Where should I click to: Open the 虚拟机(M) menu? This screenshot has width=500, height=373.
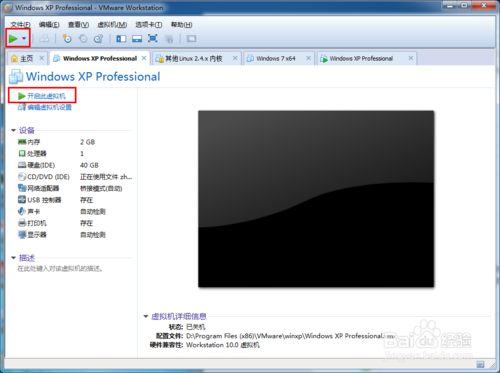[112, 25]
